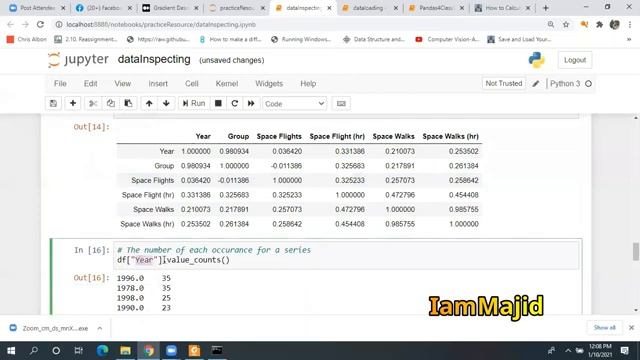
Task: Open the cell type Code dropdown
Action: coord(294,104)
